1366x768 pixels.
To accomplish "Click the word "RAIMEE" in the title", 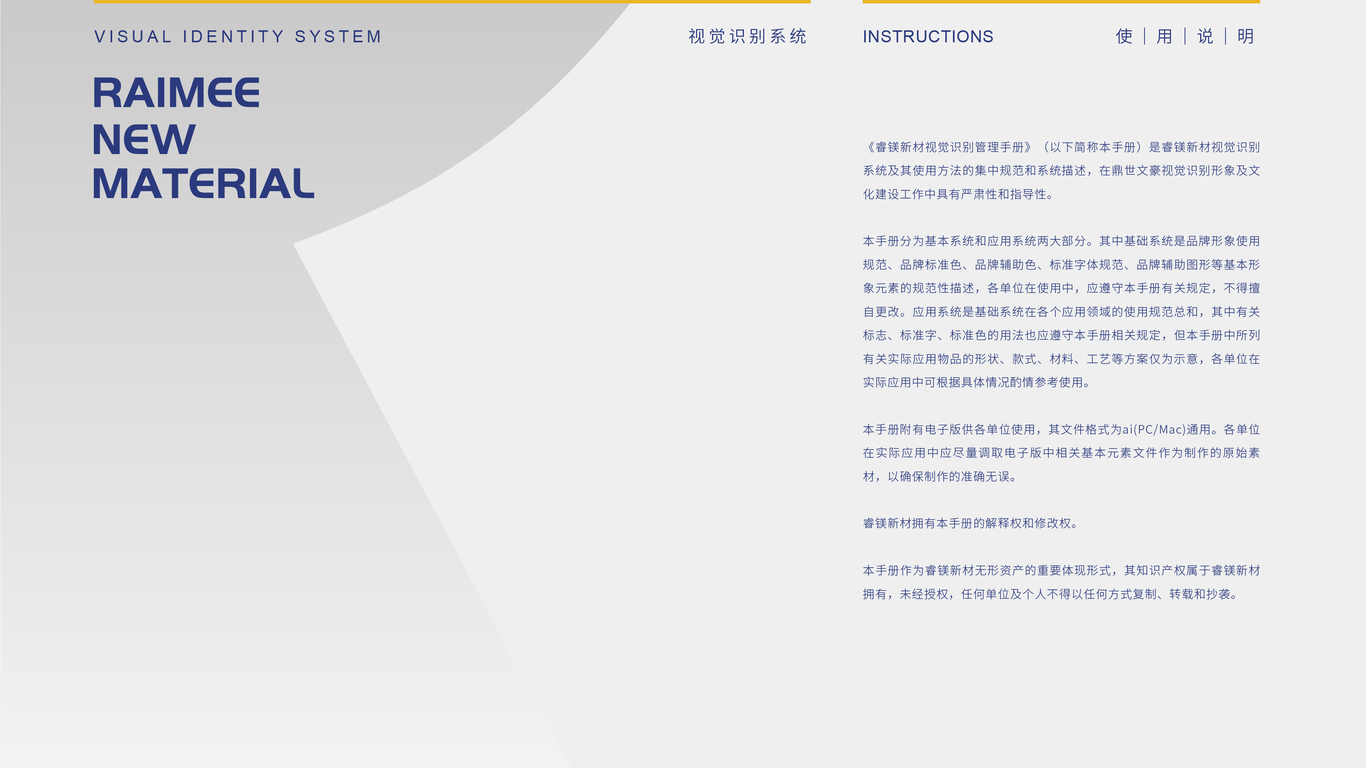I will 176,93.
